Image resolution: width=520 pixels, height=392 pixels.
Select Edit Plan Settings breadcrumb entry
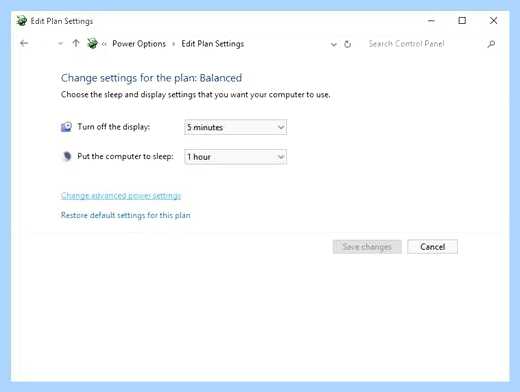[213, 44]
